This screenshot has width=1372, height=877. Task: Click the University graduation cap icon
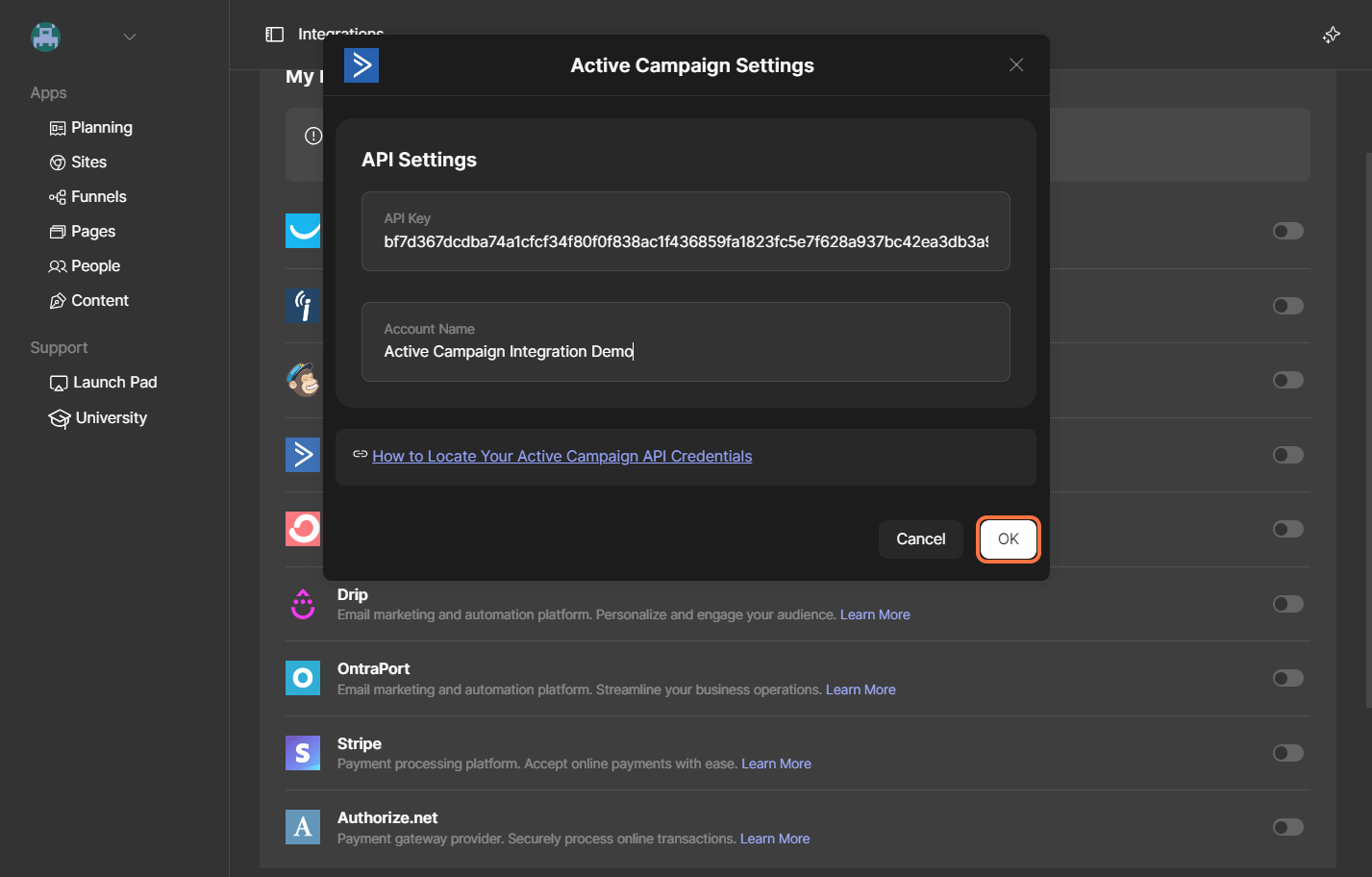point(60,418)
